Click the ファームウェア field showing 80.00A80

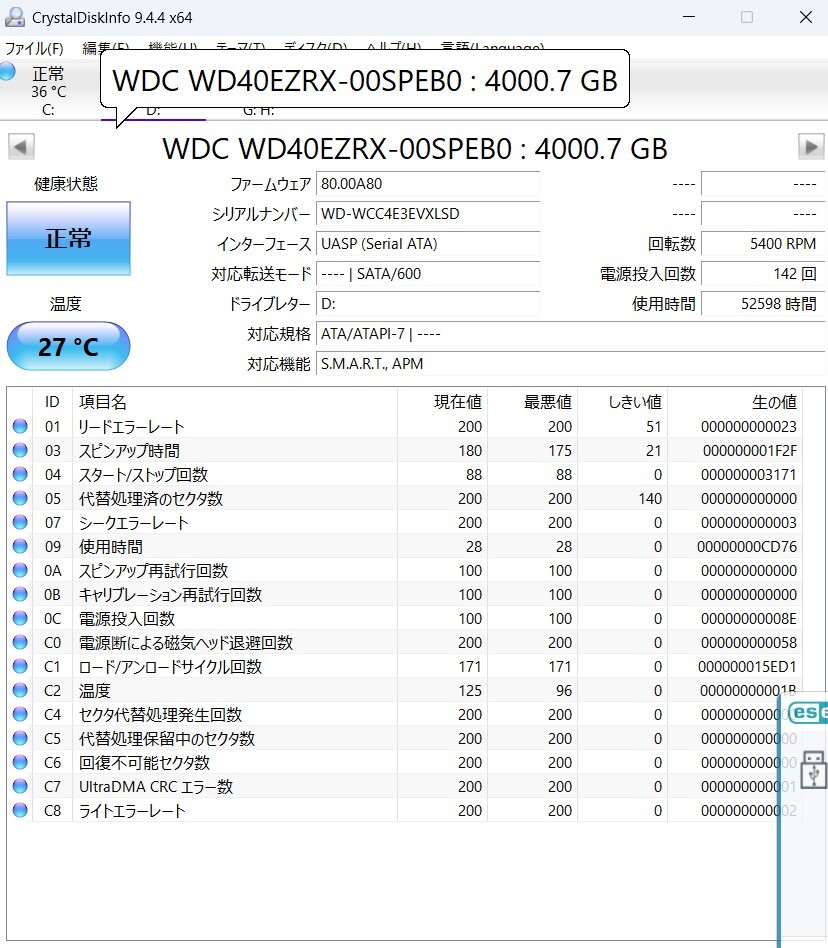click(x=428, y=184)
